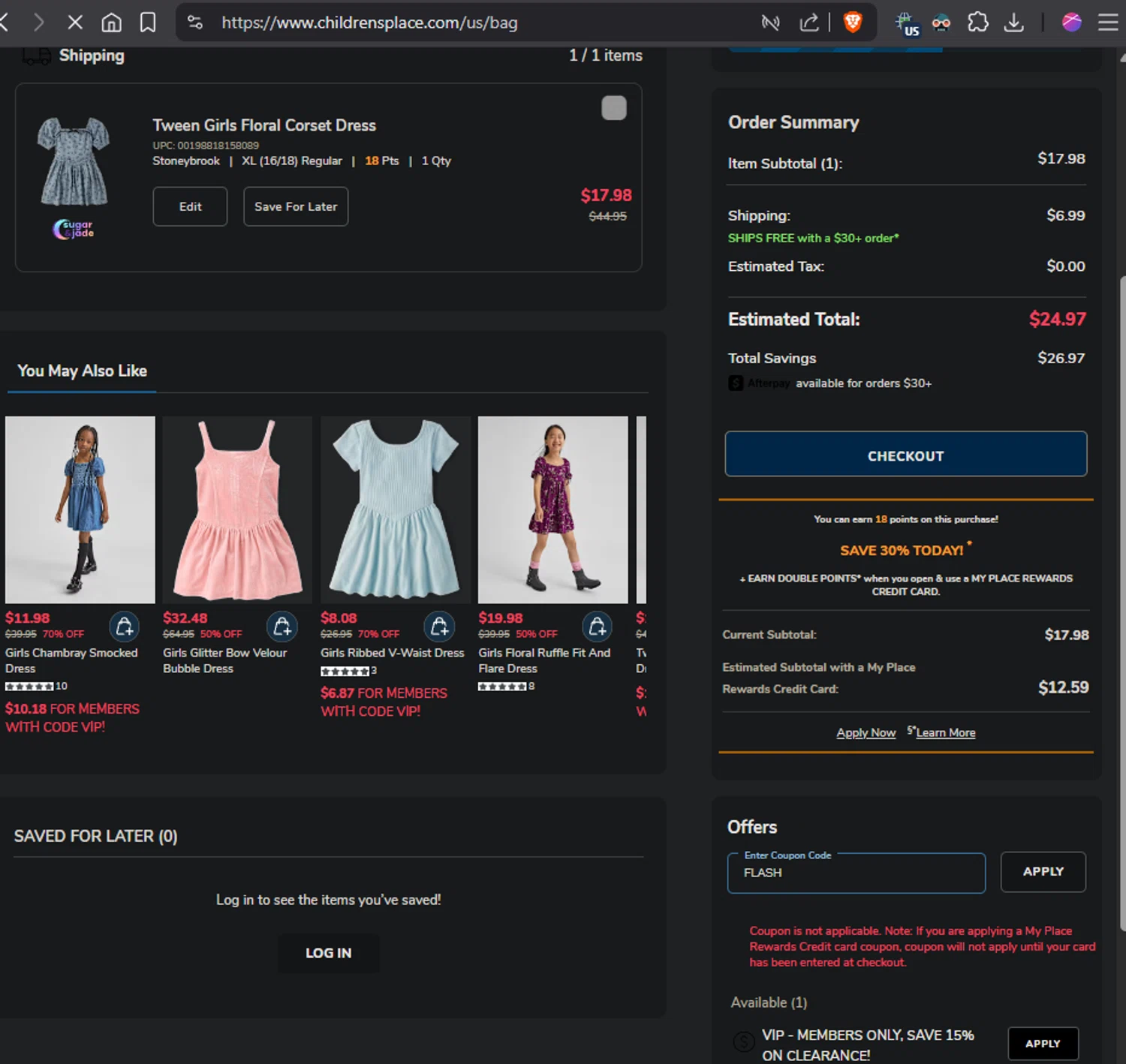
Task: Open pink Glitter Bow Velour Dress image
Action: pos(237,509)
